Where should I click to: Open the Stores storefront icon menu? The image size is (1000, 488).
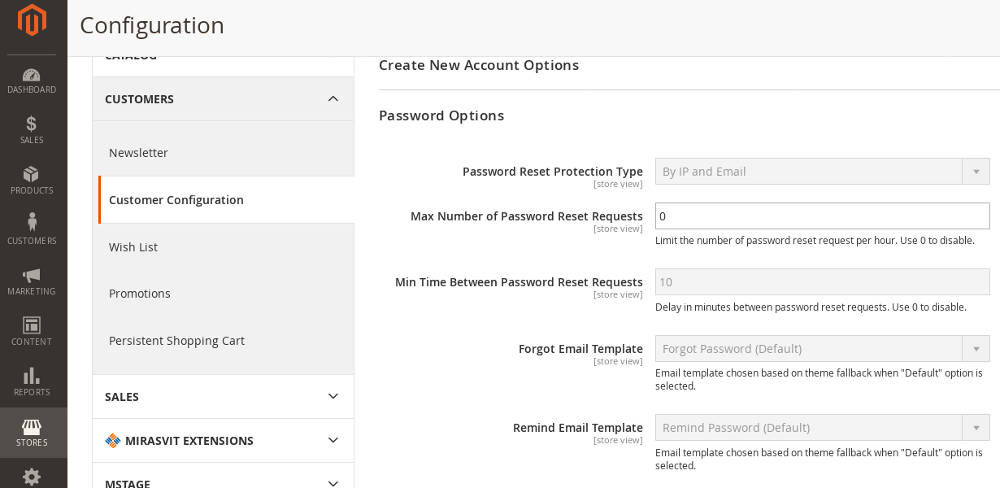[32, 433]
